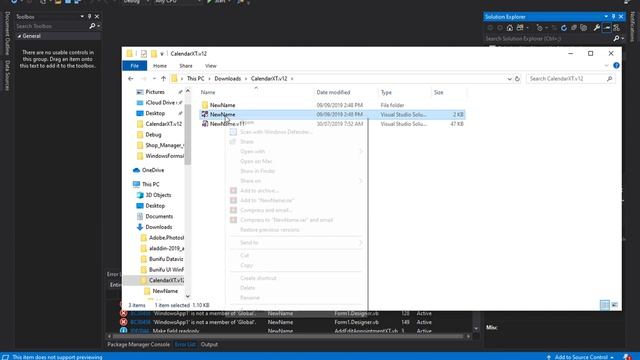Select 3D Objects under This PC
This screenshot has width=640, height=360.
(x=158, y=195)
